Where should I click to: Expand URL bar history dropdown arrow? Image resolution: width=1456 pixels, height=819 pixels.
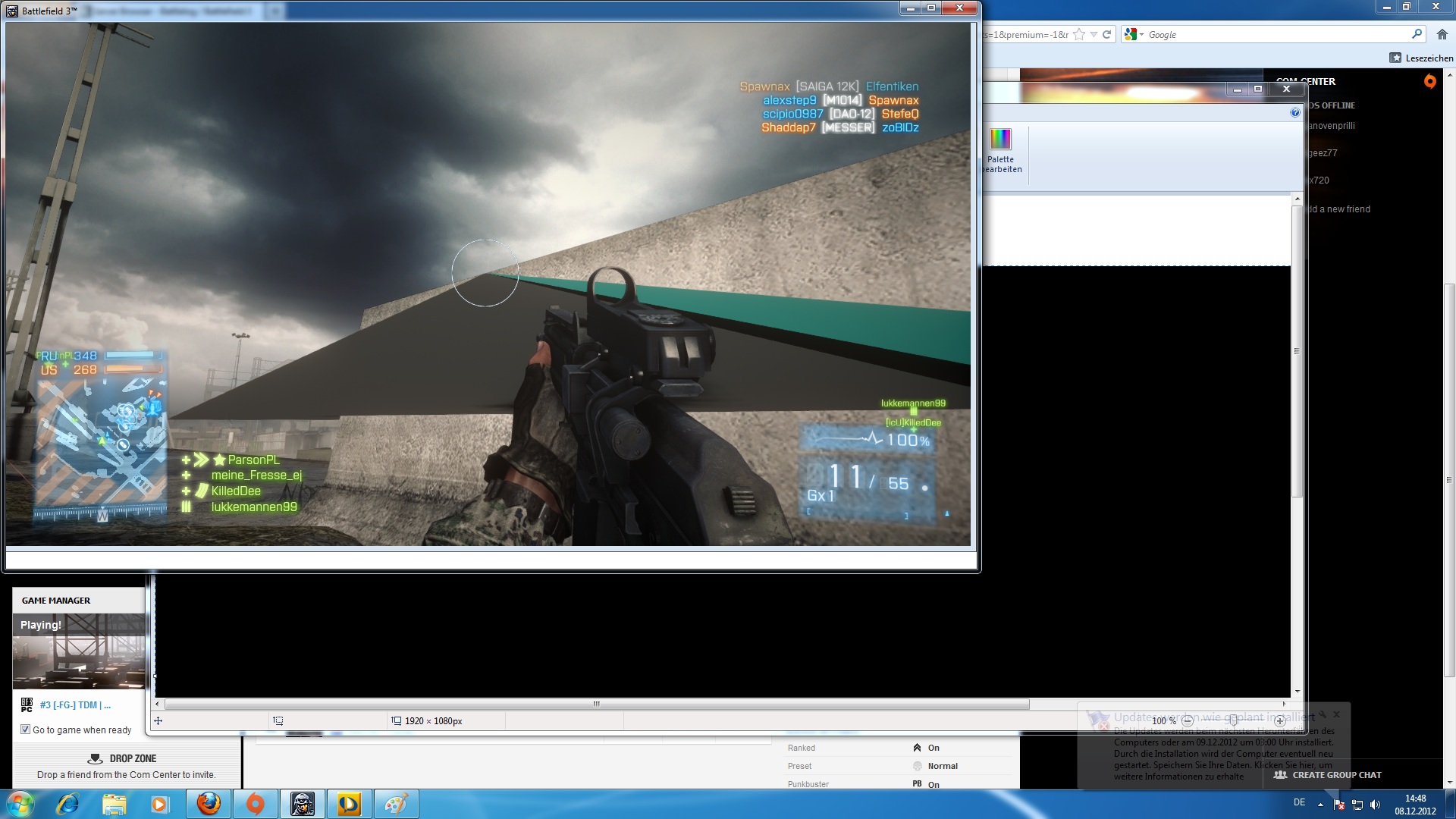coord(1093,34)
